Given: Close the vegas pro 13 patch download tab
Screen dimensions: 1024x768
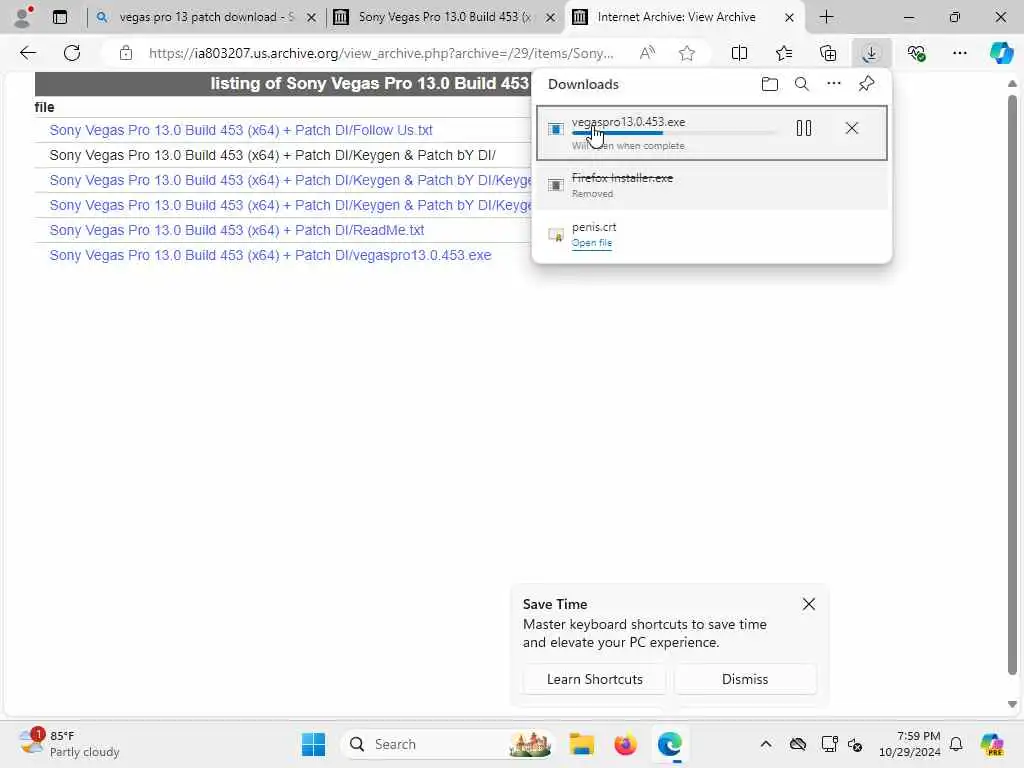Looking at the screenshot, I should pyautogui.click(x=312, y=18).
